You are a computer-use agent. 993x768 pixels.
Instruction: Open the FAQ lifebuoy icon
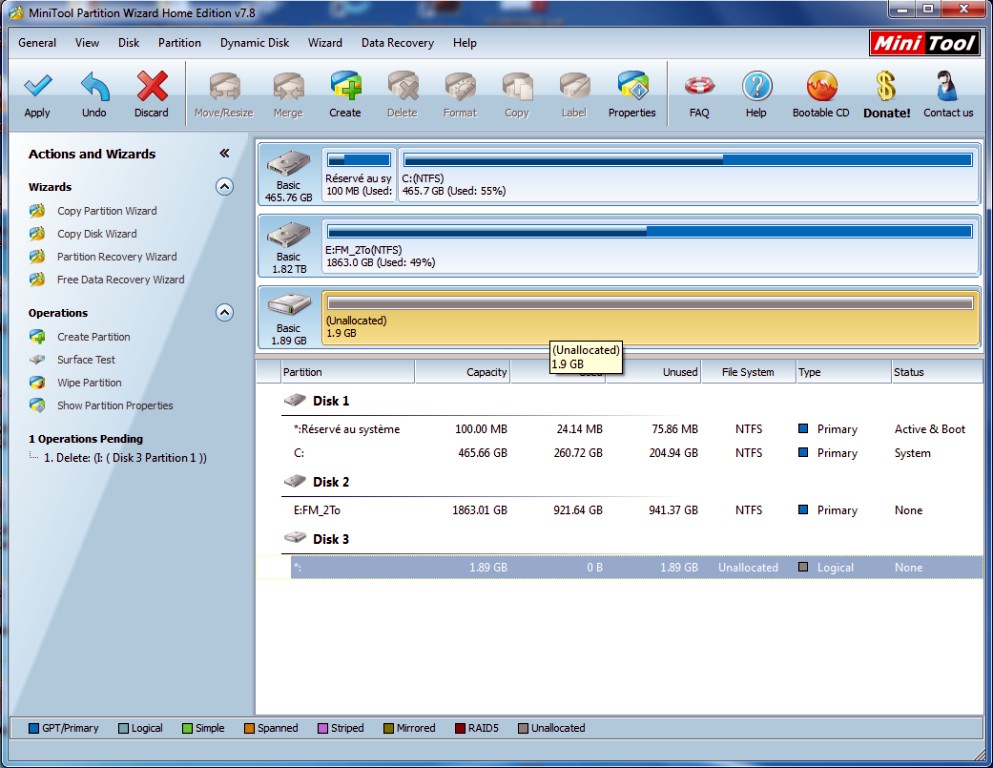699,87
